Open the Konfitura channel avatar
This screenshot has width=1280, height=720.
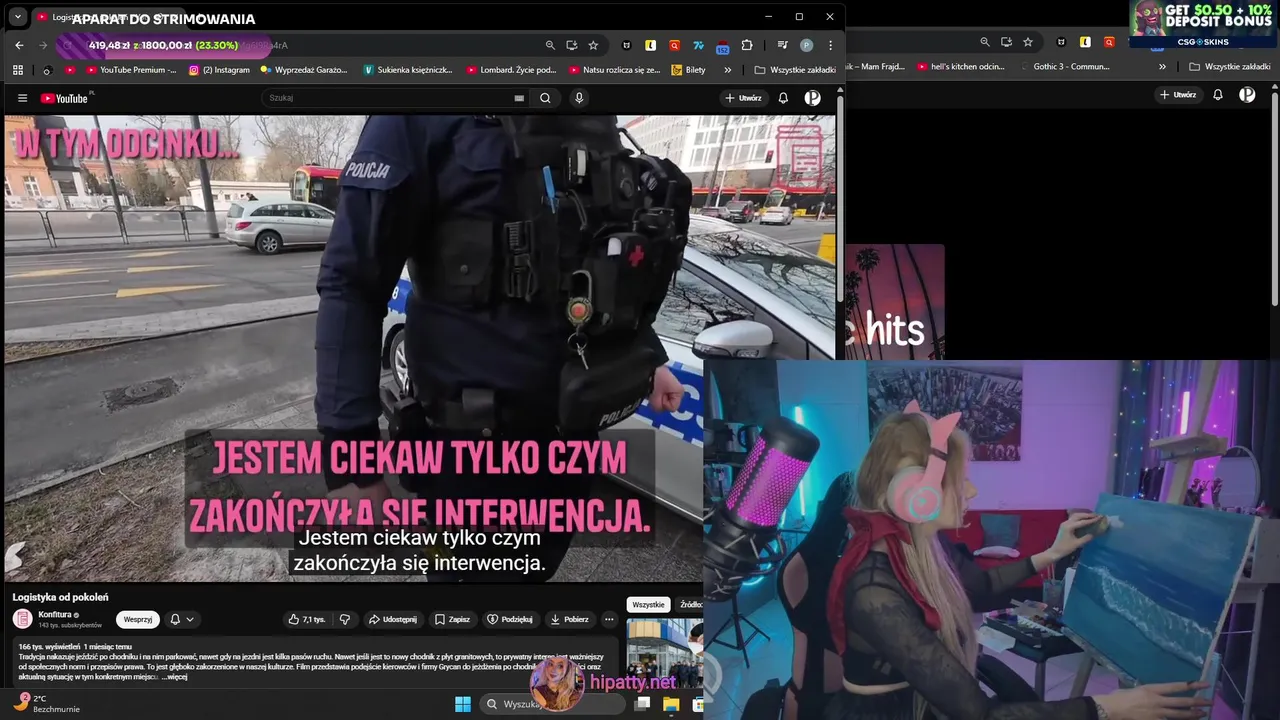pos(22,618)
